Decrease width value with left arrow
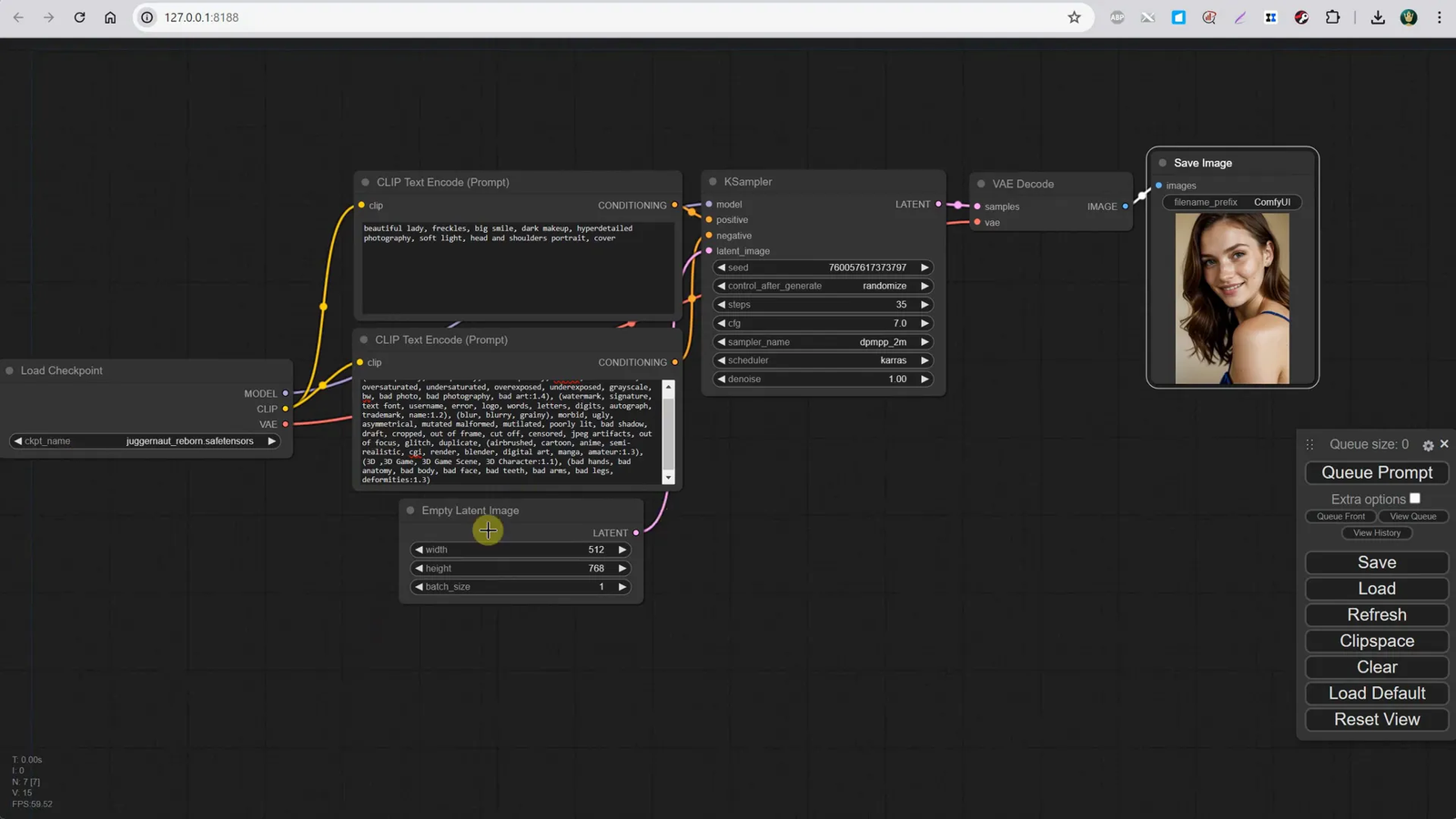 pos(419,550)
